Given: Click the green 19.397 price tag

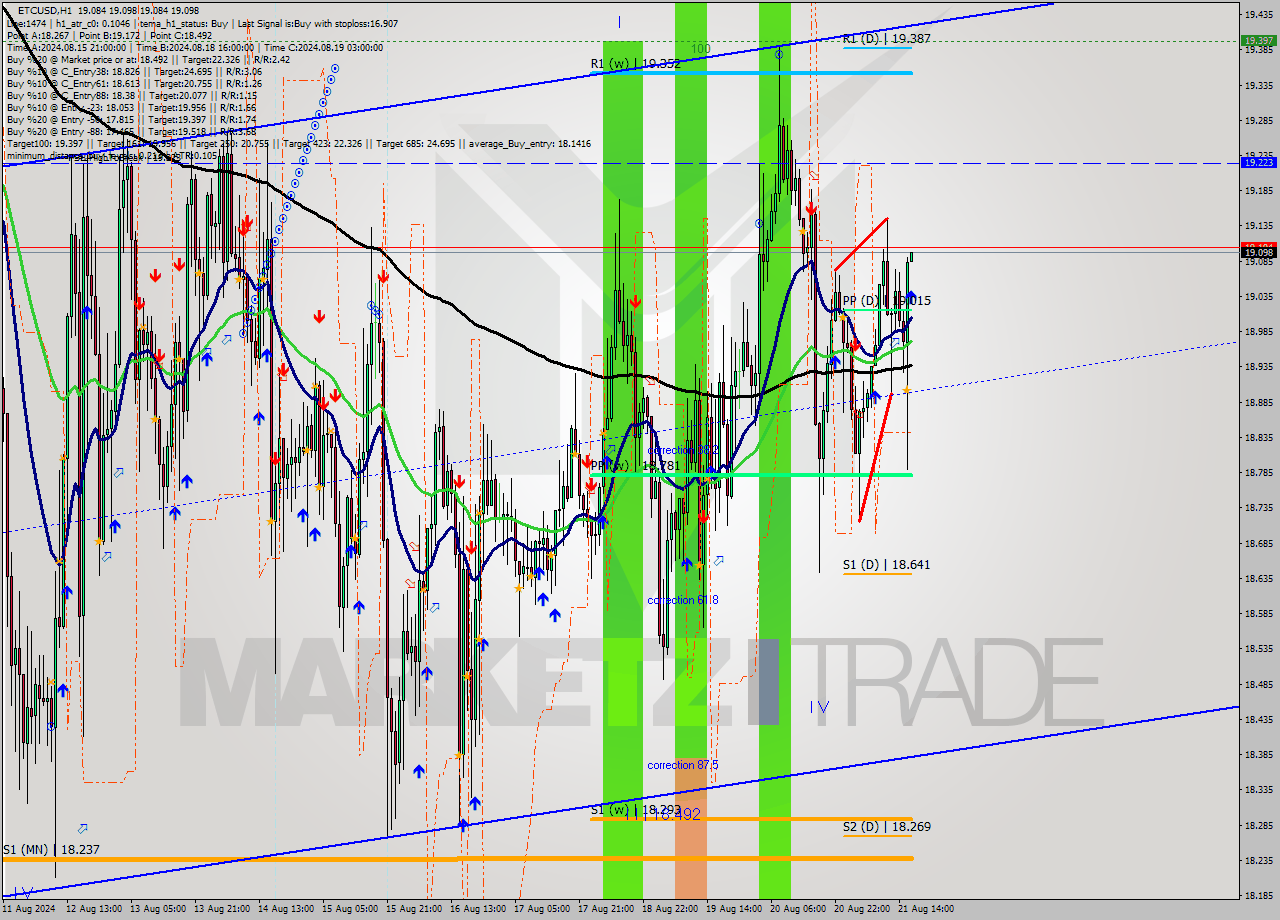Looking at the screenshot, I should tap(1258, 41).
